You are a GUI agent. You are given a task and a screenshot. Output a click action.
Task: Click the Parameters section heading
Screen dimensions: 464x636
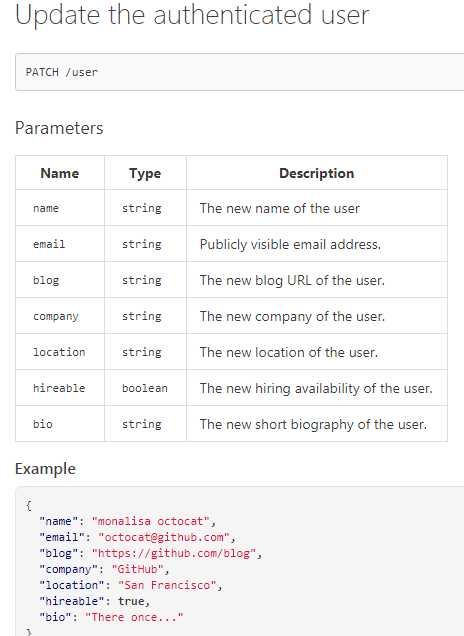[x=59, y=128]
